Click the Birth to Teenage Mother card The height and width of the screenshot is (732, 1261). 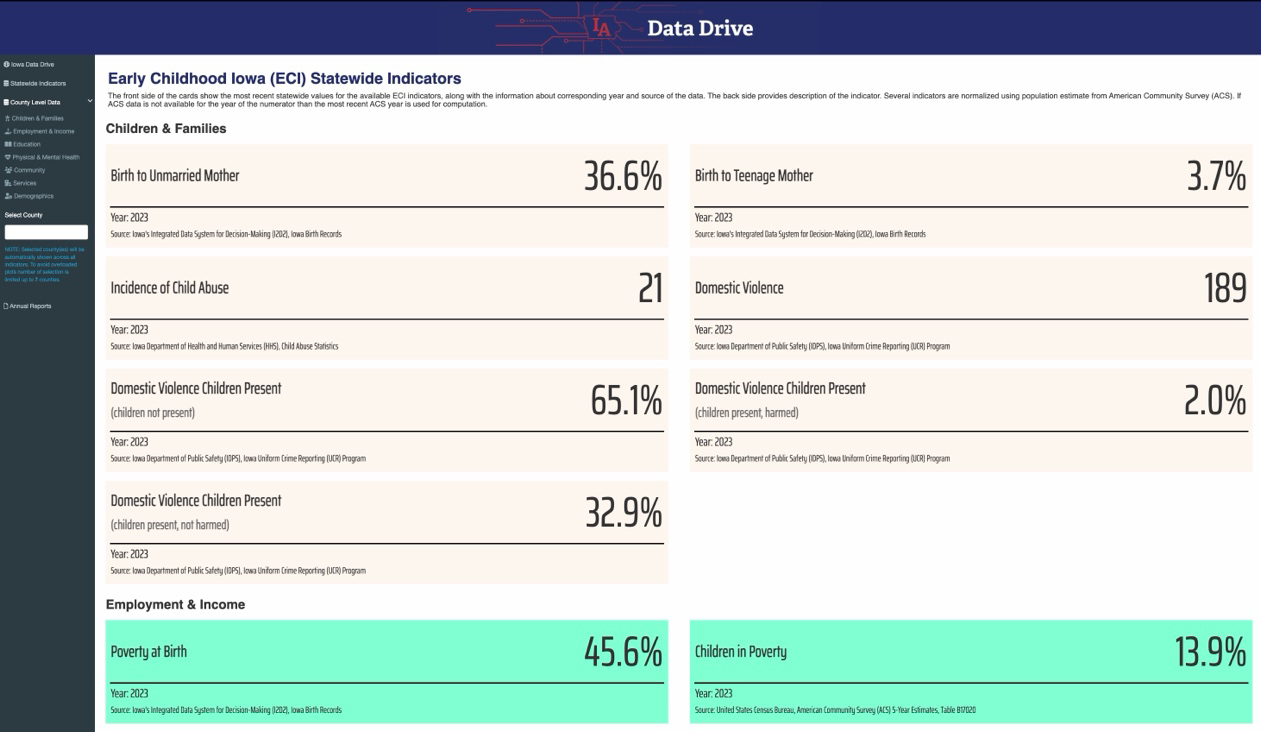[971, 196]
